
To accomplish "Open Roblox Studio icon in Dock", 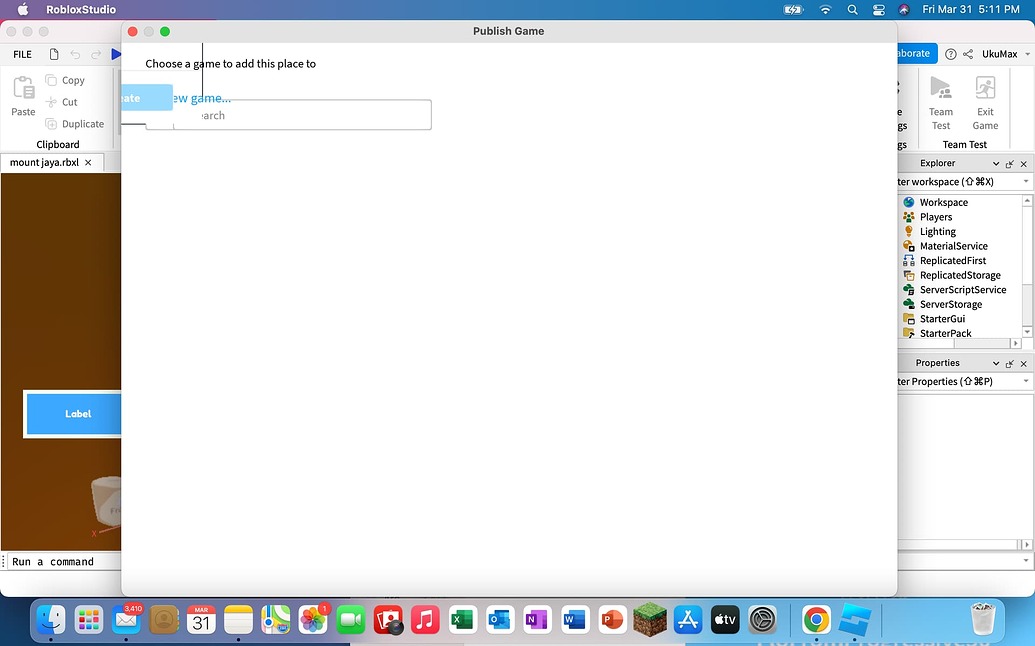I will pyautogui.click(x=855, y=620).
